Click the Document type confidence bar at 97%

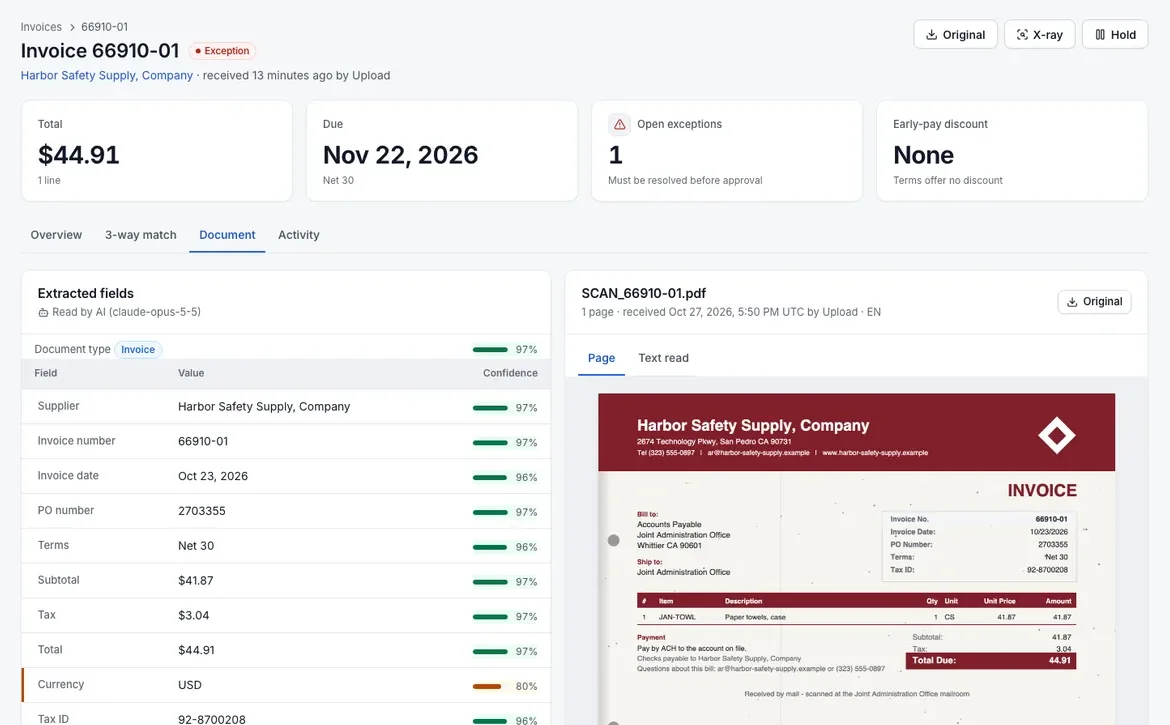(489, 350)
